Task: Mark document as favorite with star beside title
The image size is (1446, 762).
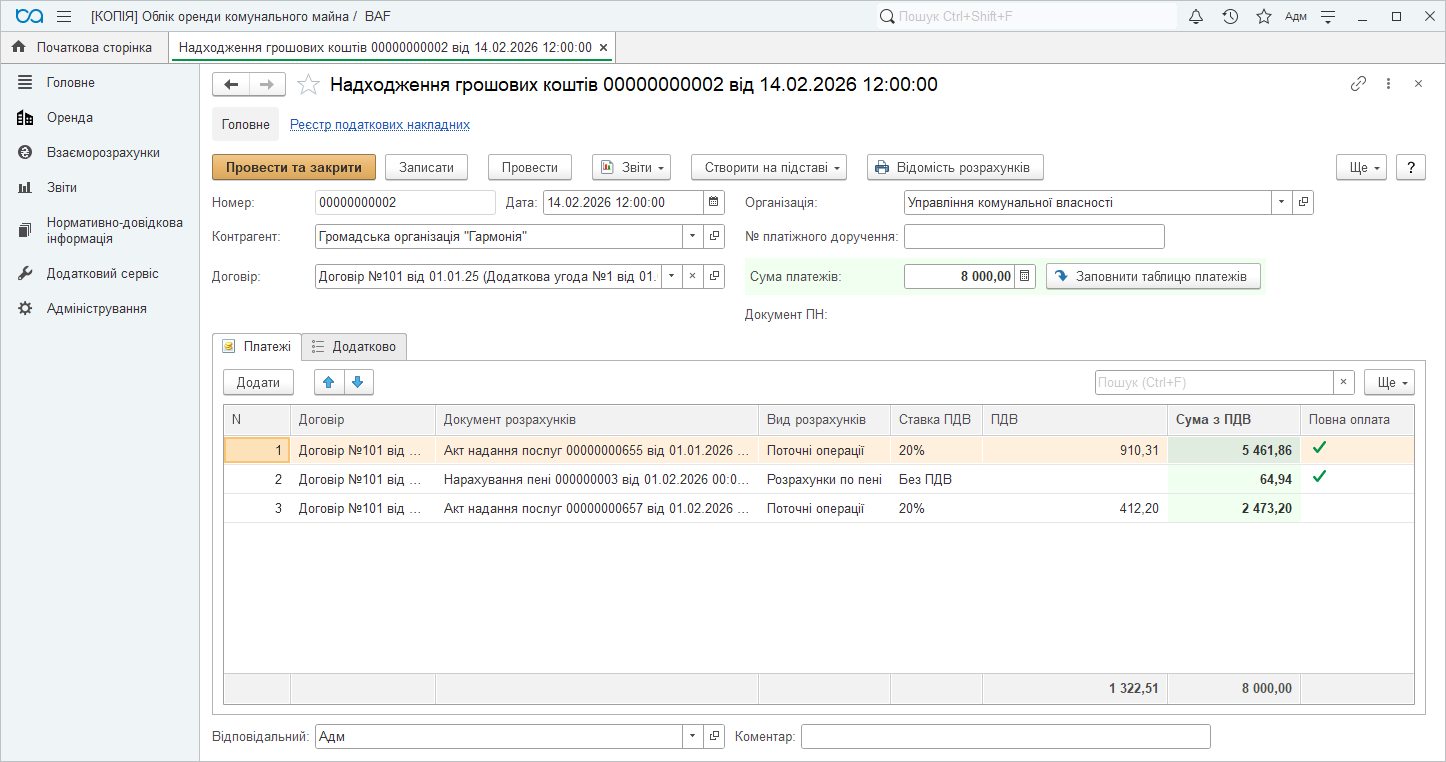Action: coord(308,85)
